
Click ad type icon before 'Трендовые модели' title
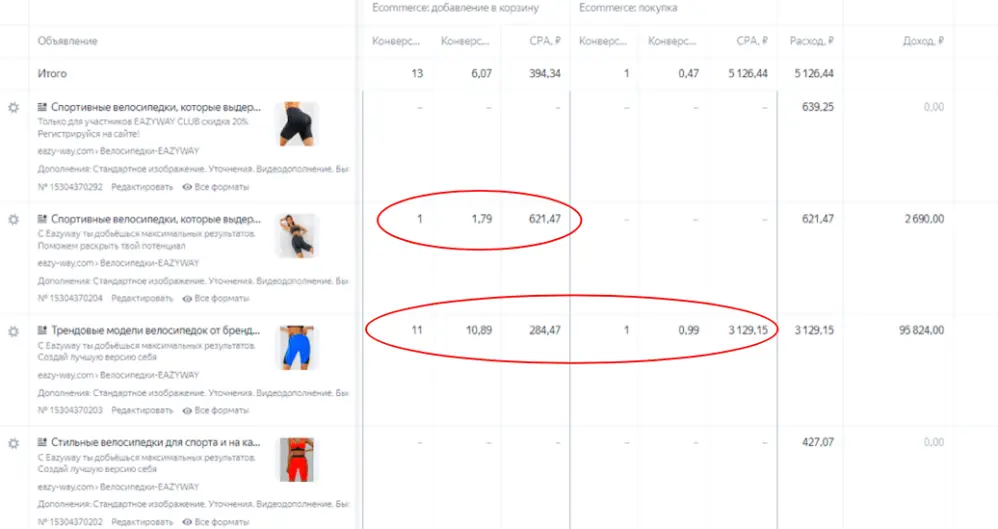(x=42, y=330)
